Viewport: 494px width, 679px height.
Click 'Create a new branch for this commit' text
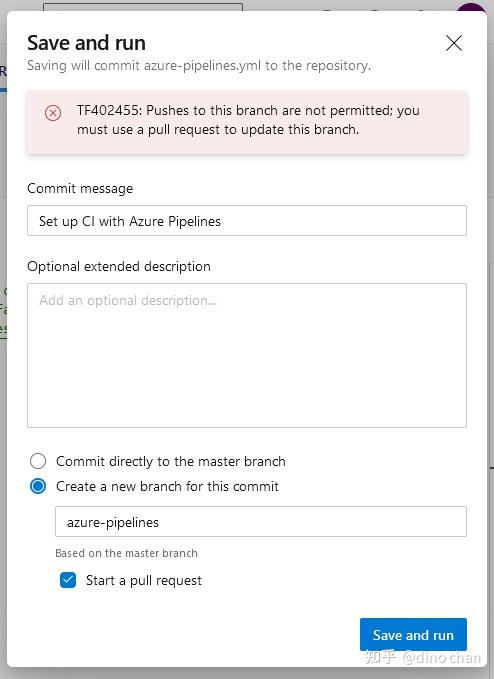pyautogui.click(x=167, y=486)
